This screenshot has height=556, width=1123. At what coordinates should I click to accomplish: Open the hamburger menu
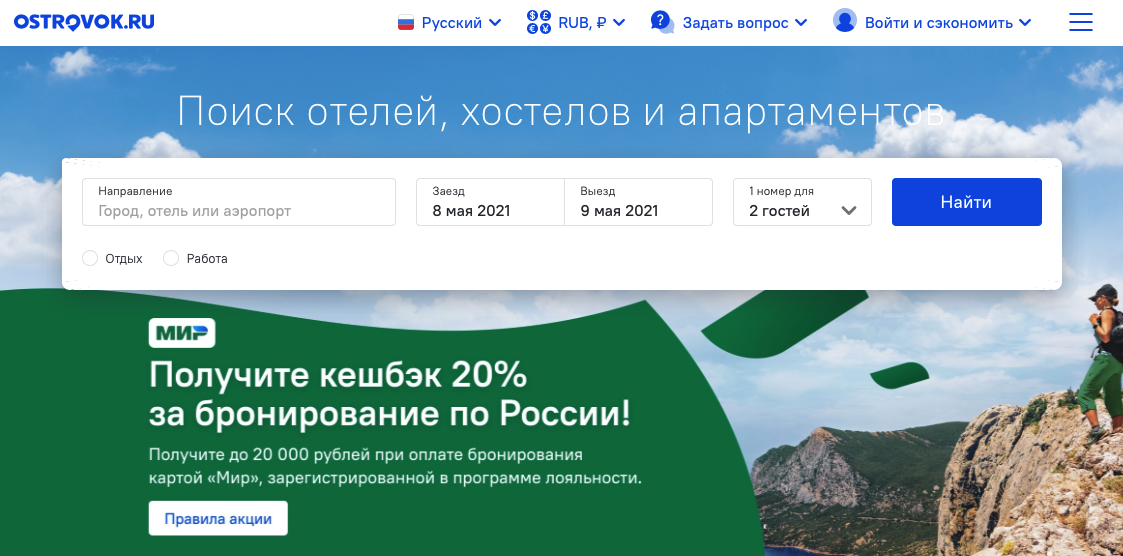coord(1081,22)
